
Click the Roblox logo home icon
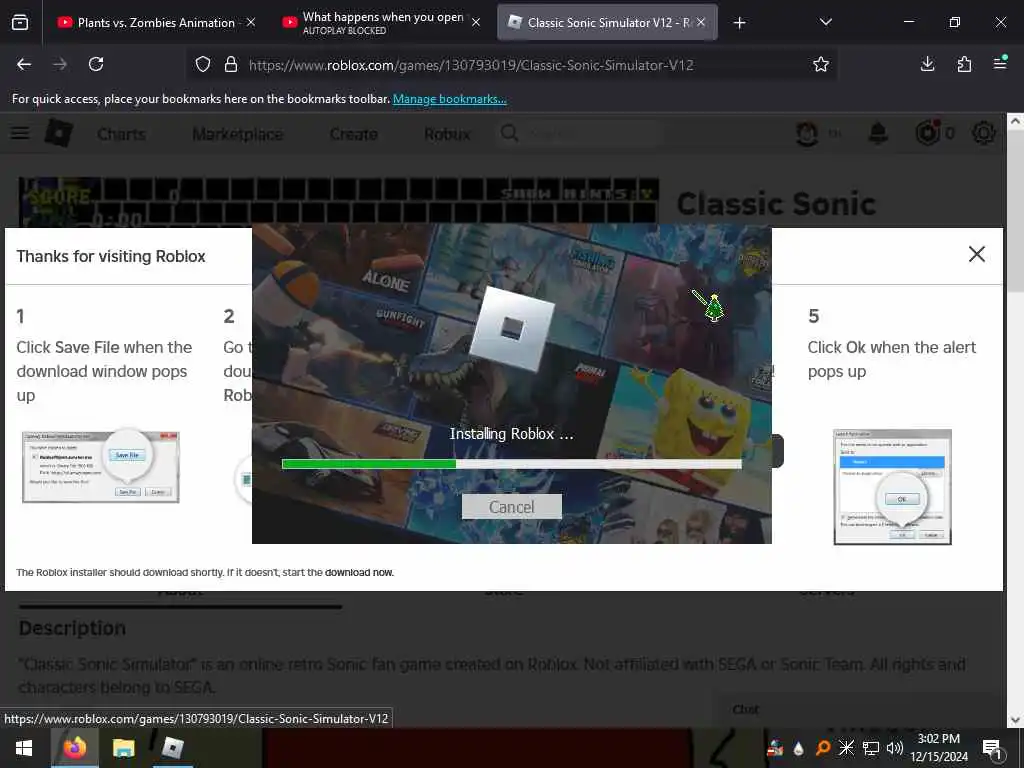(59, 133)
